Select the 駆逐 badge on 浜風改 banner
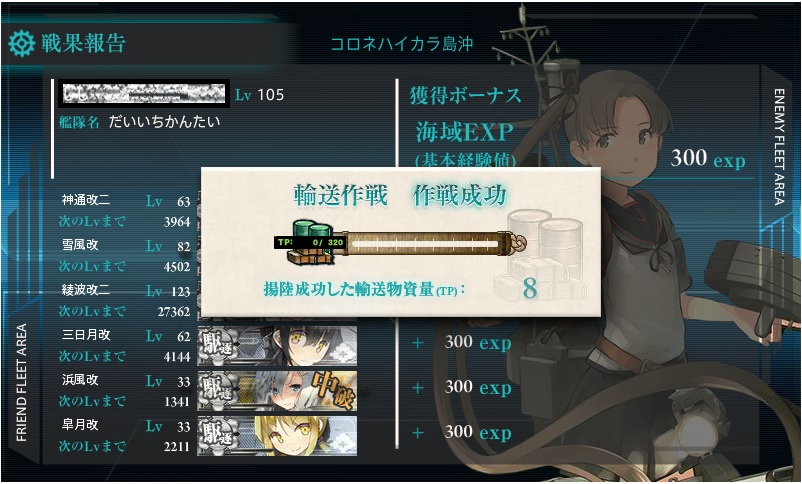 pyautogui.click(x=218, y=391)
